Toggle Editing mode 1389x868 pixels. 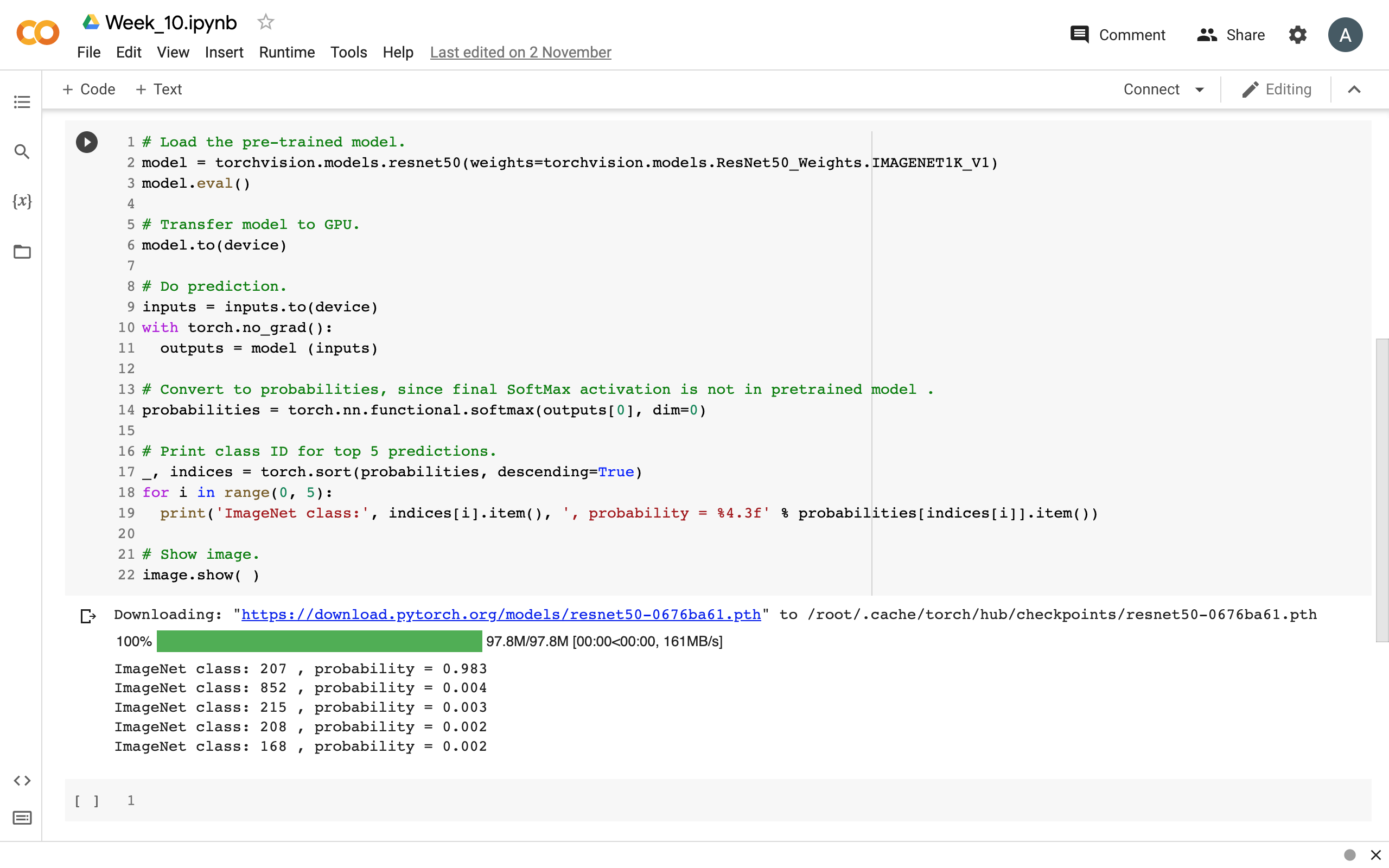pos(1277,89)
